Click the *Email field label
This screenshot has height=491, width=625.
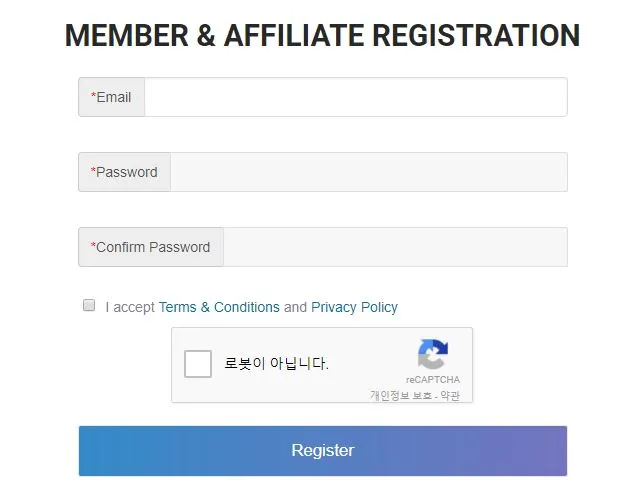coord(111,97)
